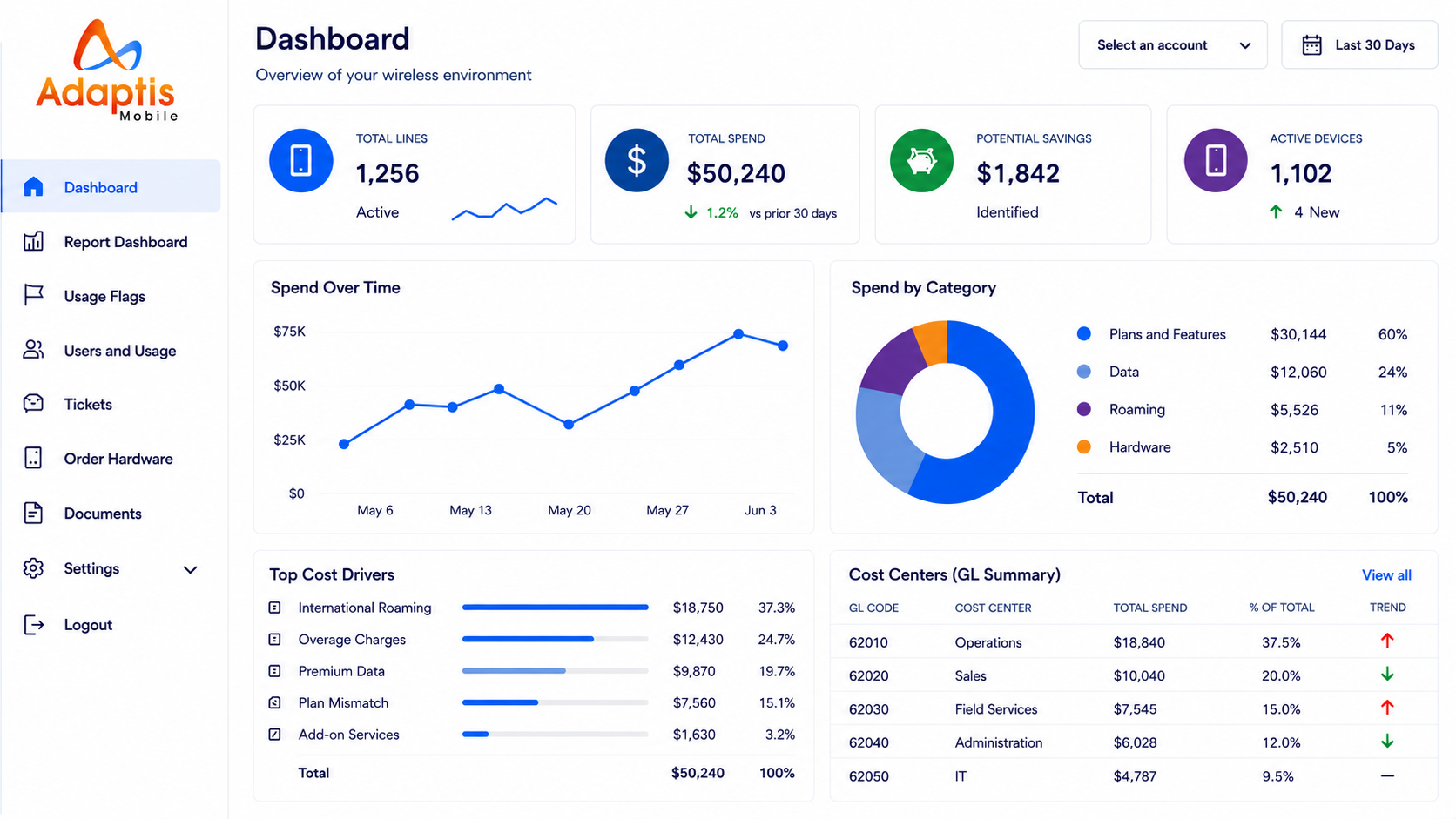Click the Adaptis Mobile logo

coord(107,70)
